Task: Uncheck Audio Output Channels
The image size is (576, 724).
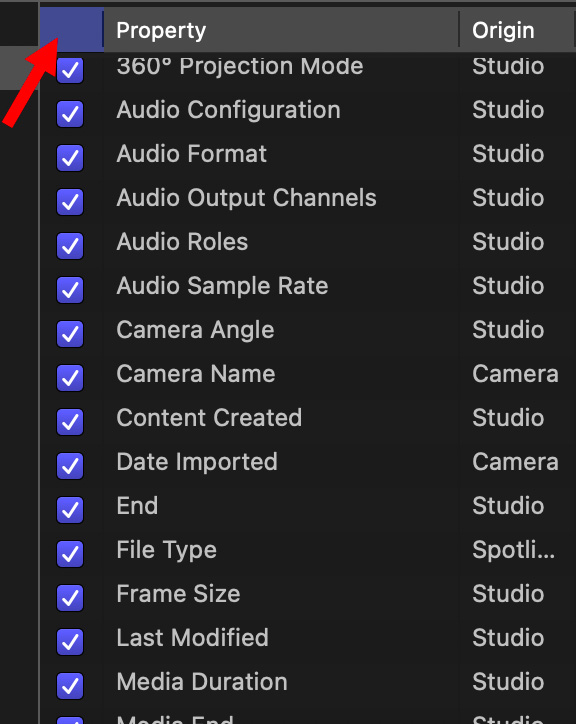Action: 70,202
